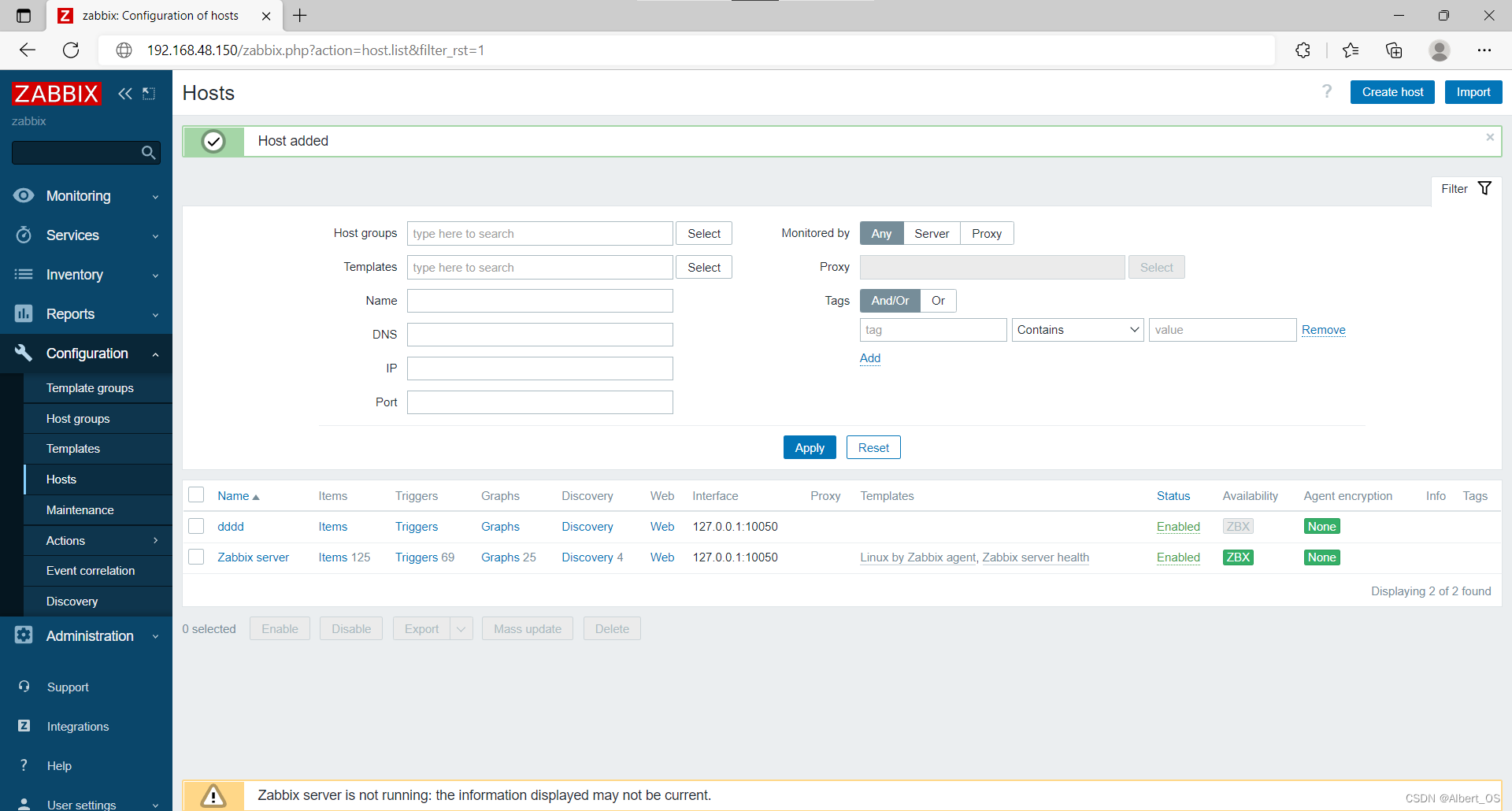Toggle kiosk mode icon next to the logo
This screenshot has width=1512, height=811.
pos(149,94)
